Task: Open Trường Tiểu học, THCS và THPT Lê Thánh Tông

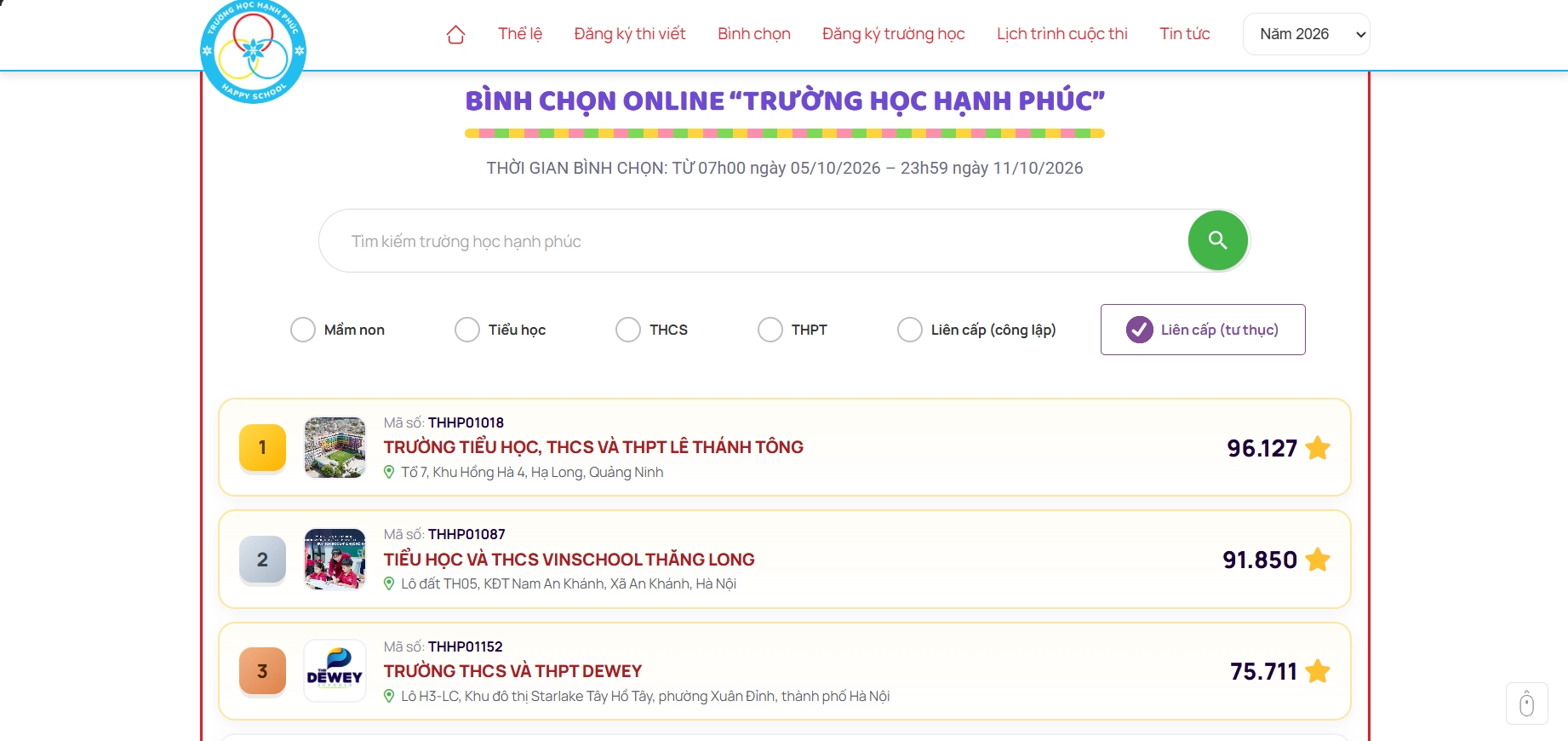Action: tap(593, 447)
